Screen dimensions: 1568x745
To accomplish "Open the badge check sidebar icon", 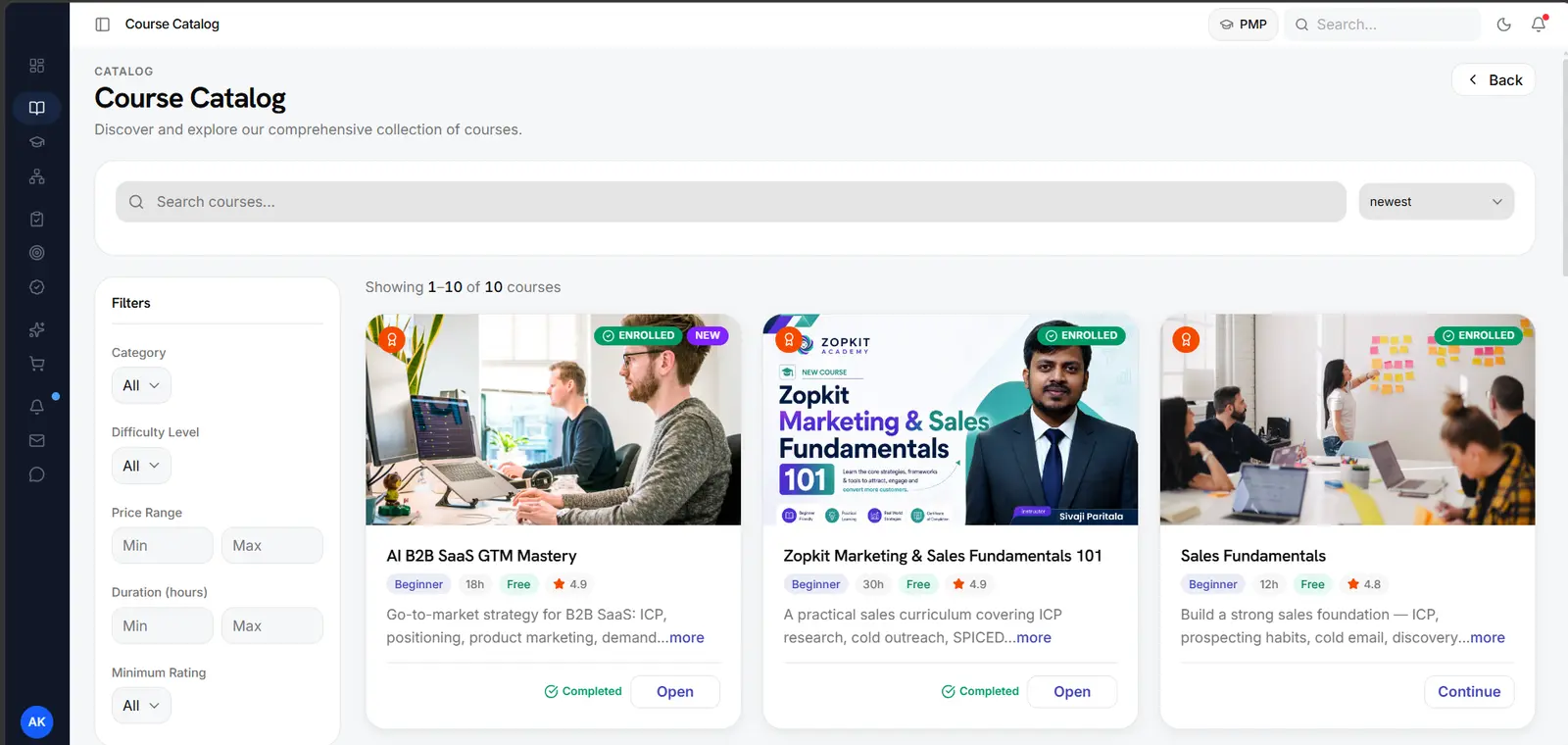I will [37, 287].
